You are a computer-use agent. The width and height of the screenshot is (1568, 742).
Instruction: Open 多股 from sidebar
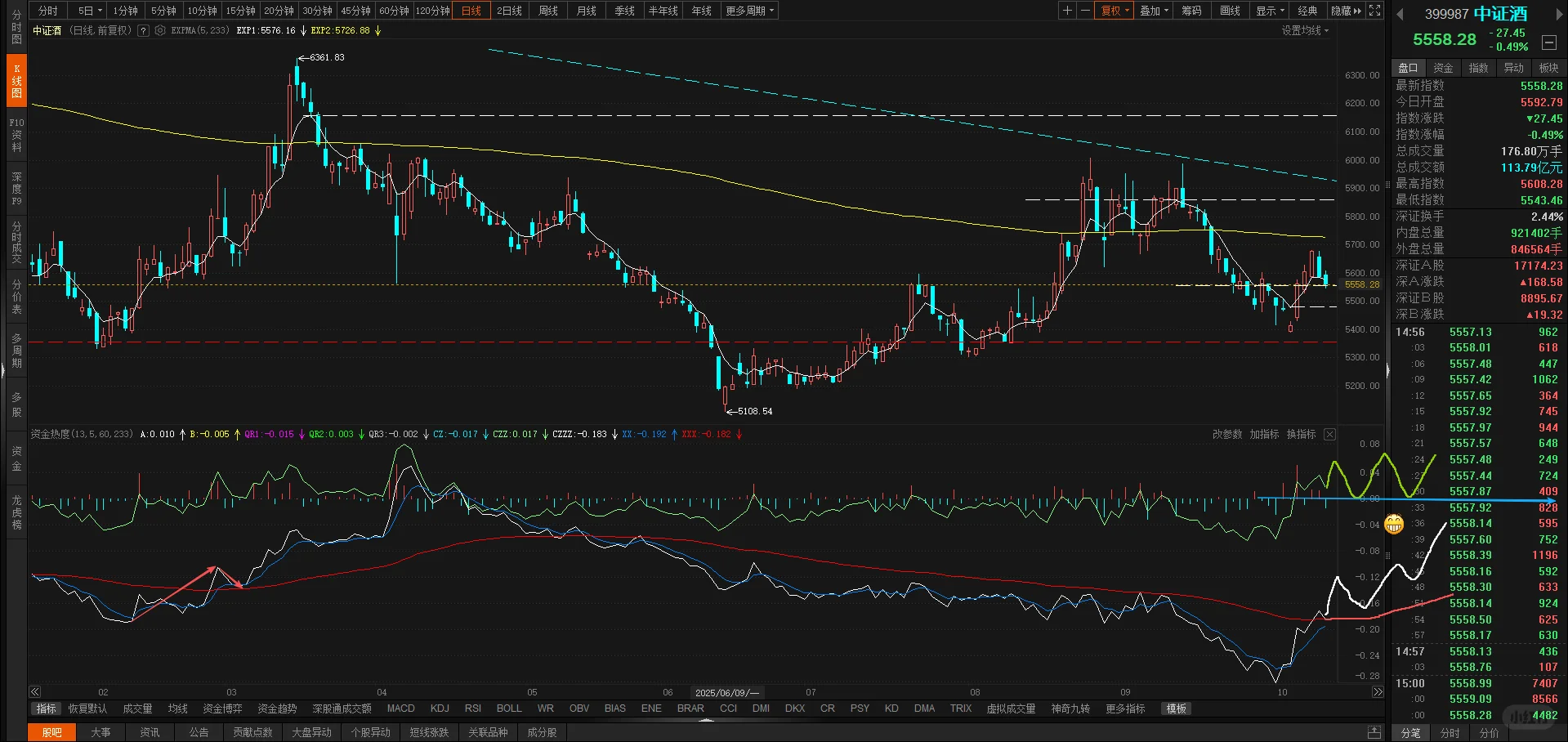tap(16, 405)
